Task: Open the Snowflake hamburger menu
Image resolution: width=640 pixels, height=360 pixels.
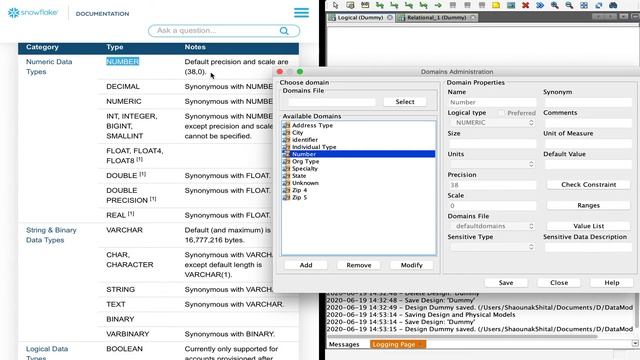Action: [x=301, y=13]
